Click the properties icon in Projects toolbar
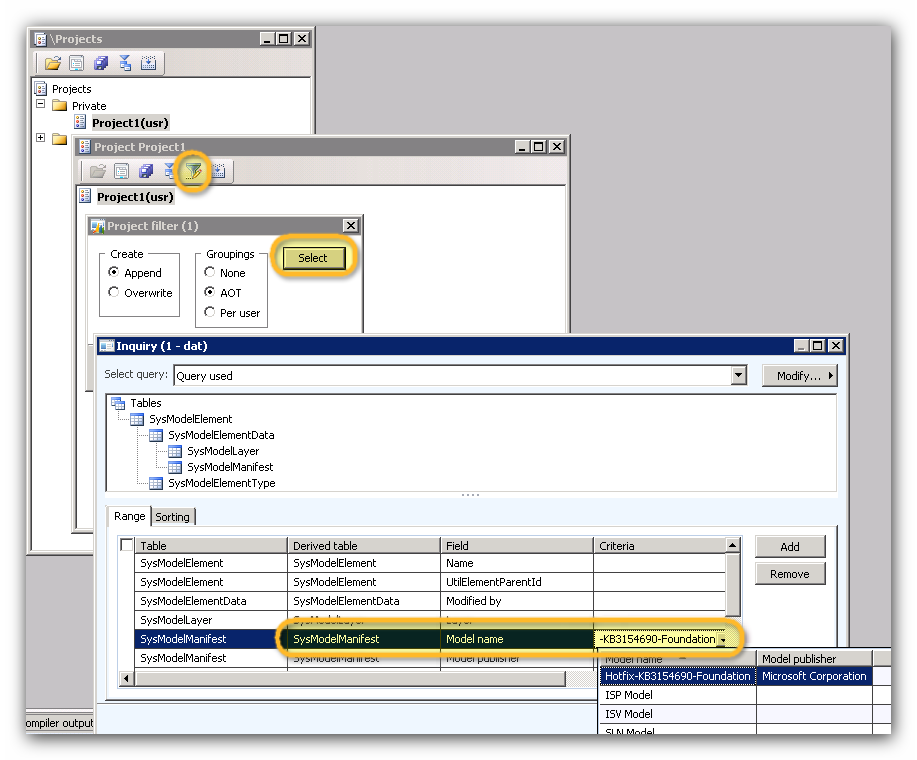 pyautogui.click(x=77, y=63)
